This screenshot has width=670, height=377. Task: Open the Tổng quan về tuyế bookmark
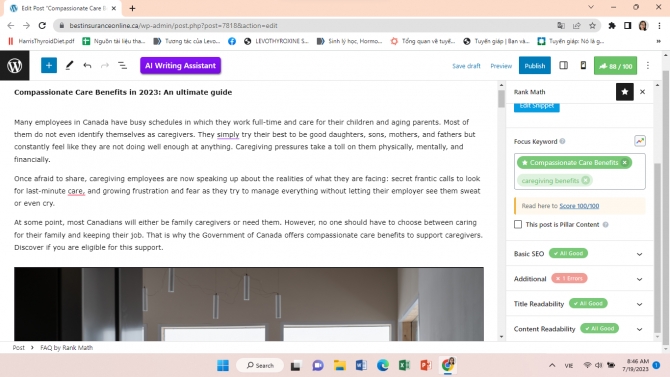(422, 41)
